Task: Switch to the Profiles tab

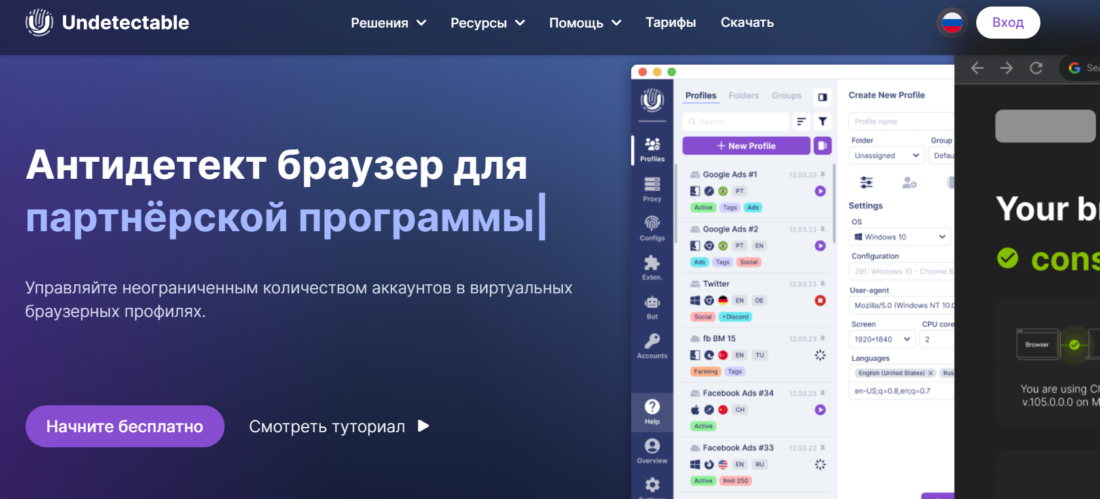Action: 701,95
